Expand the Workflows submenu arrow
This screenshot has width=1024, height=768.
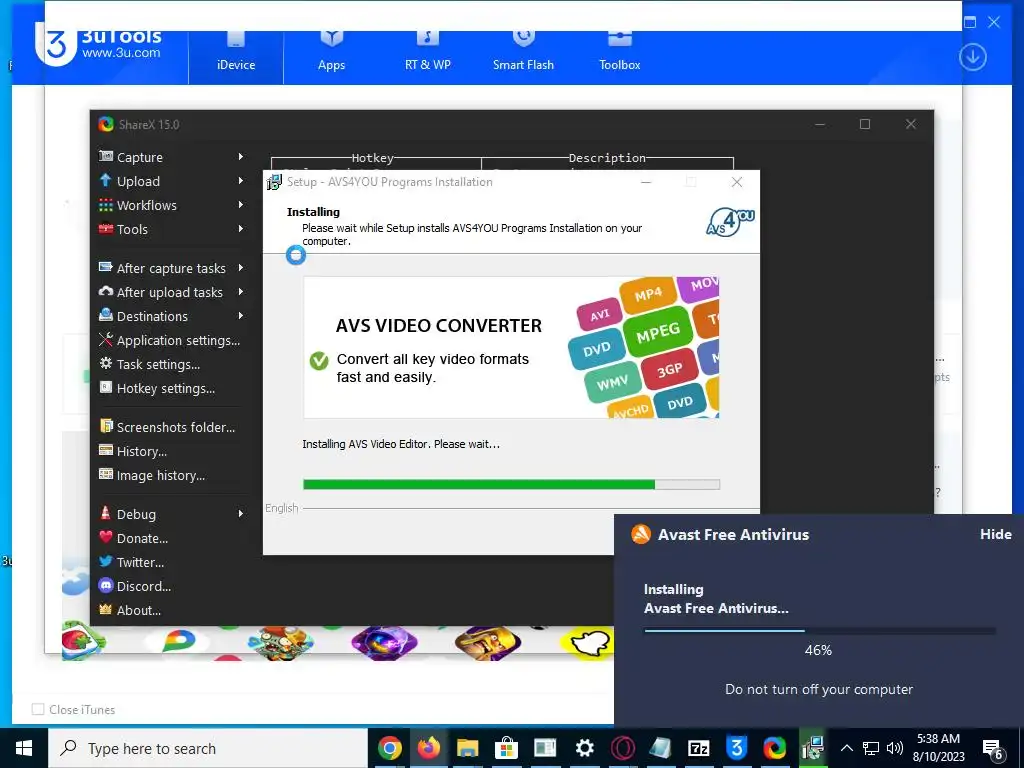point(240,205)
